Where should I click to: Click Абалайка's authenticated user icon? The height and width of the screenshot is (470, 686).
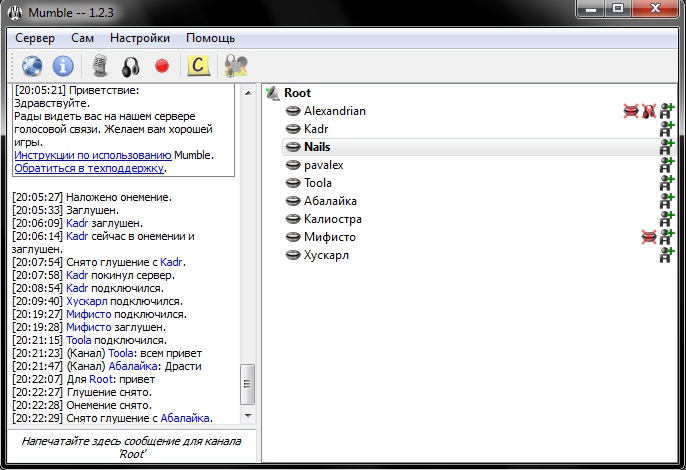pos(667,201)
